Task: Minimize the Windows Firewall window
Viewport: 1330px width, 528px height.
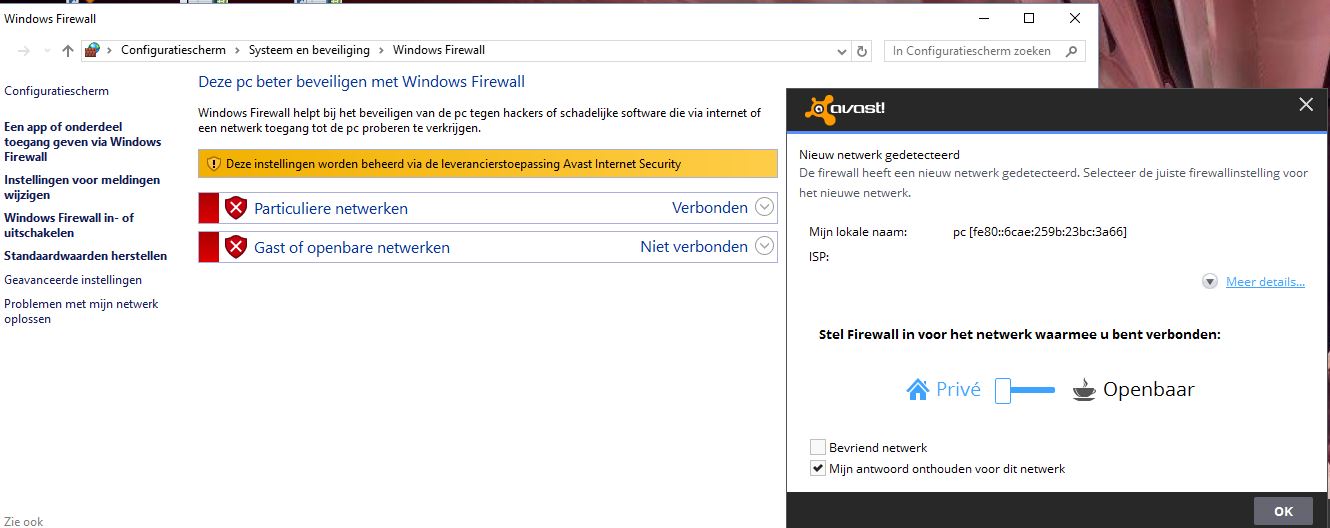Action: coord(983,18)
